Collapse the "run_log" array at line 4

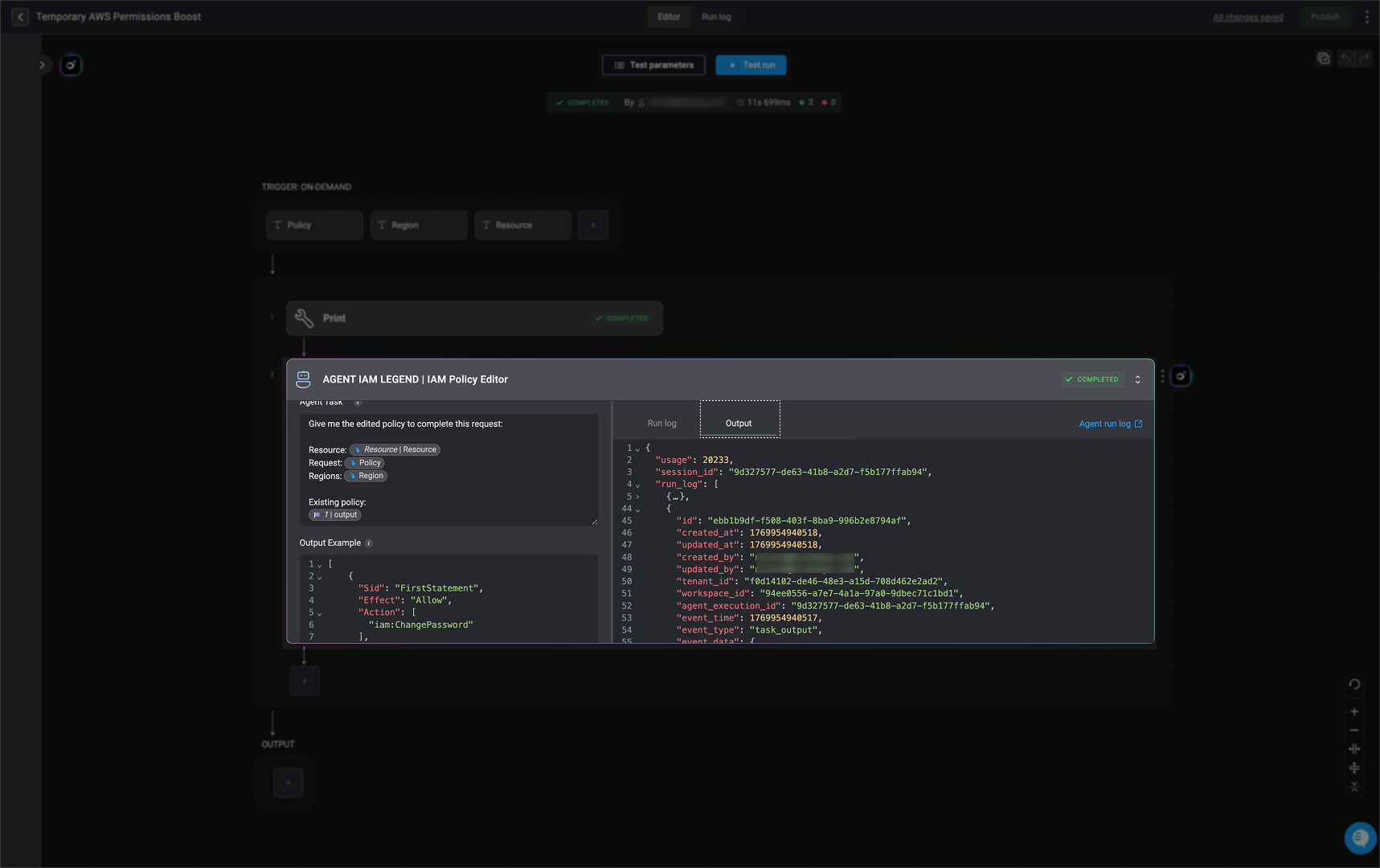pyautogui.click(x=638, y=485)
